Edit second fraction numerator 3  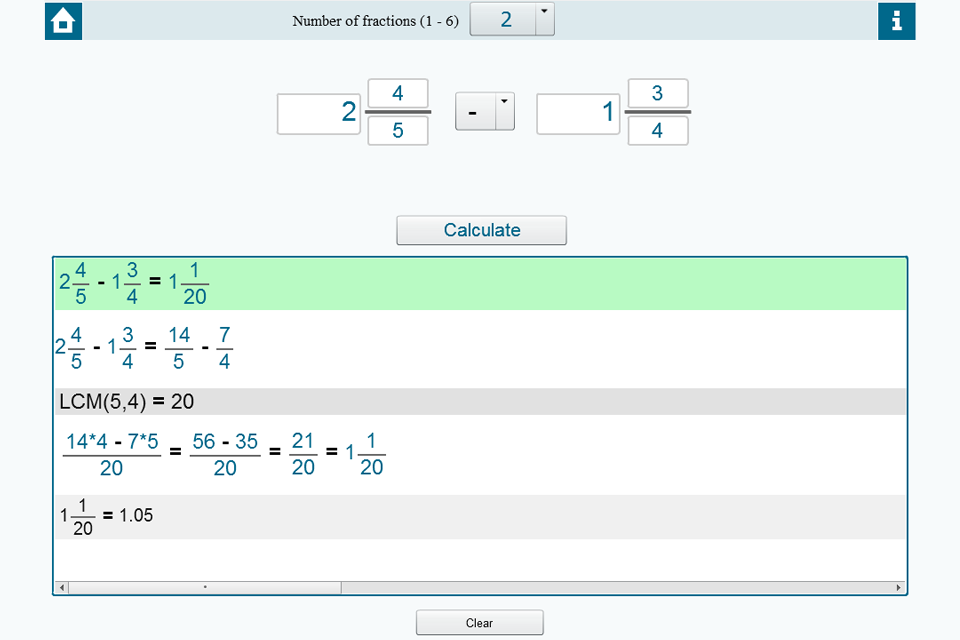click(657, 94)
